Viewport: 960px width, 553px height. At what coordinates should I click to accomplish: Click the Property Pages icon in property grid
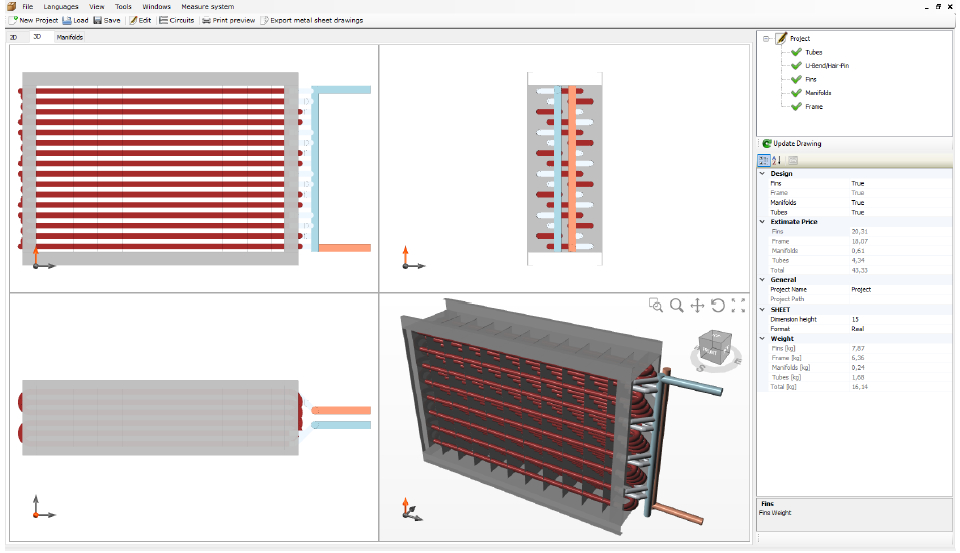point(792,160)
